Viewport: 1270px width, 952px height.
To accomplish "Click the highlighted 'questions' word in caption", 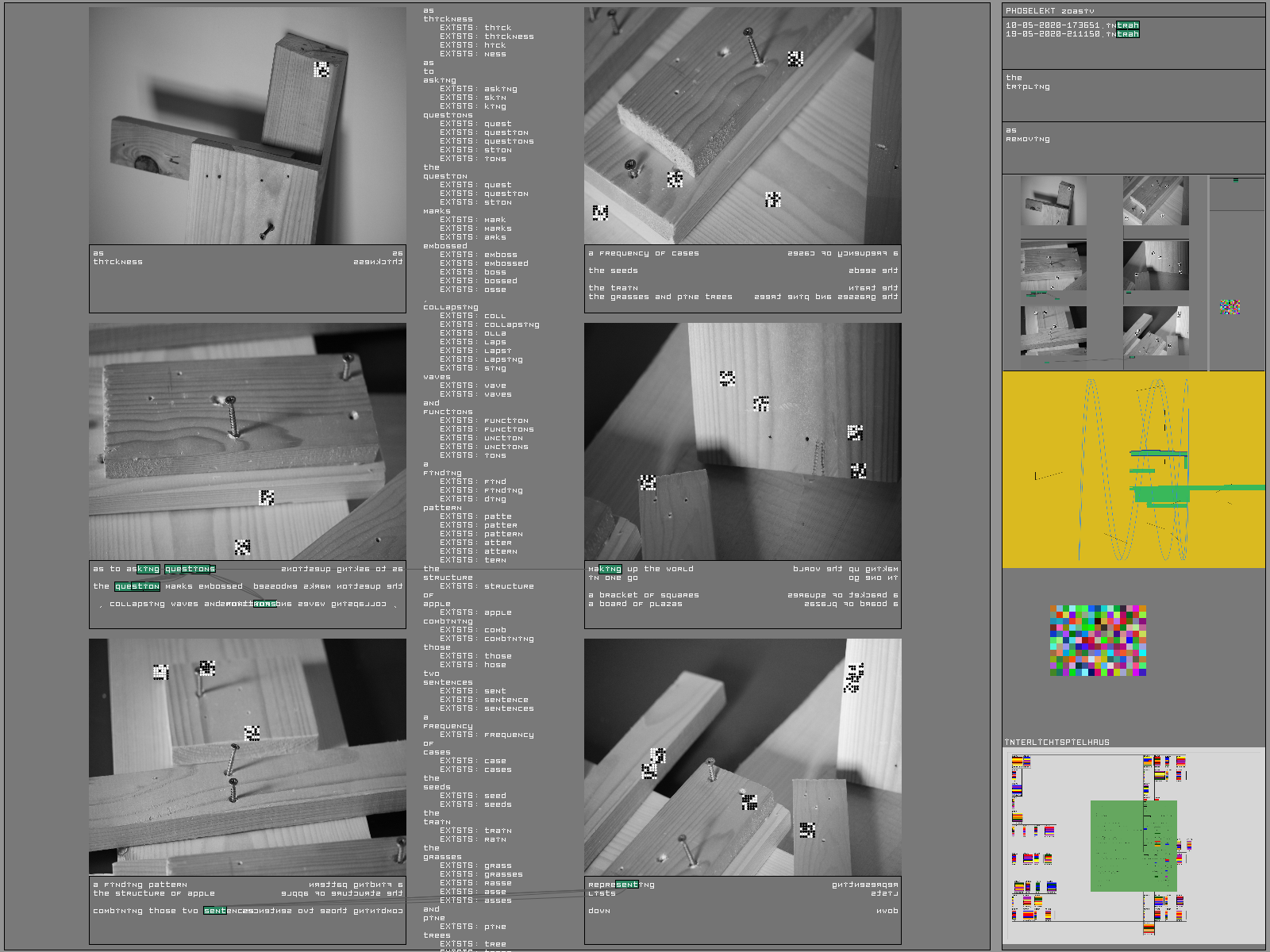I will pyautogui.click(x=190, y=569).
